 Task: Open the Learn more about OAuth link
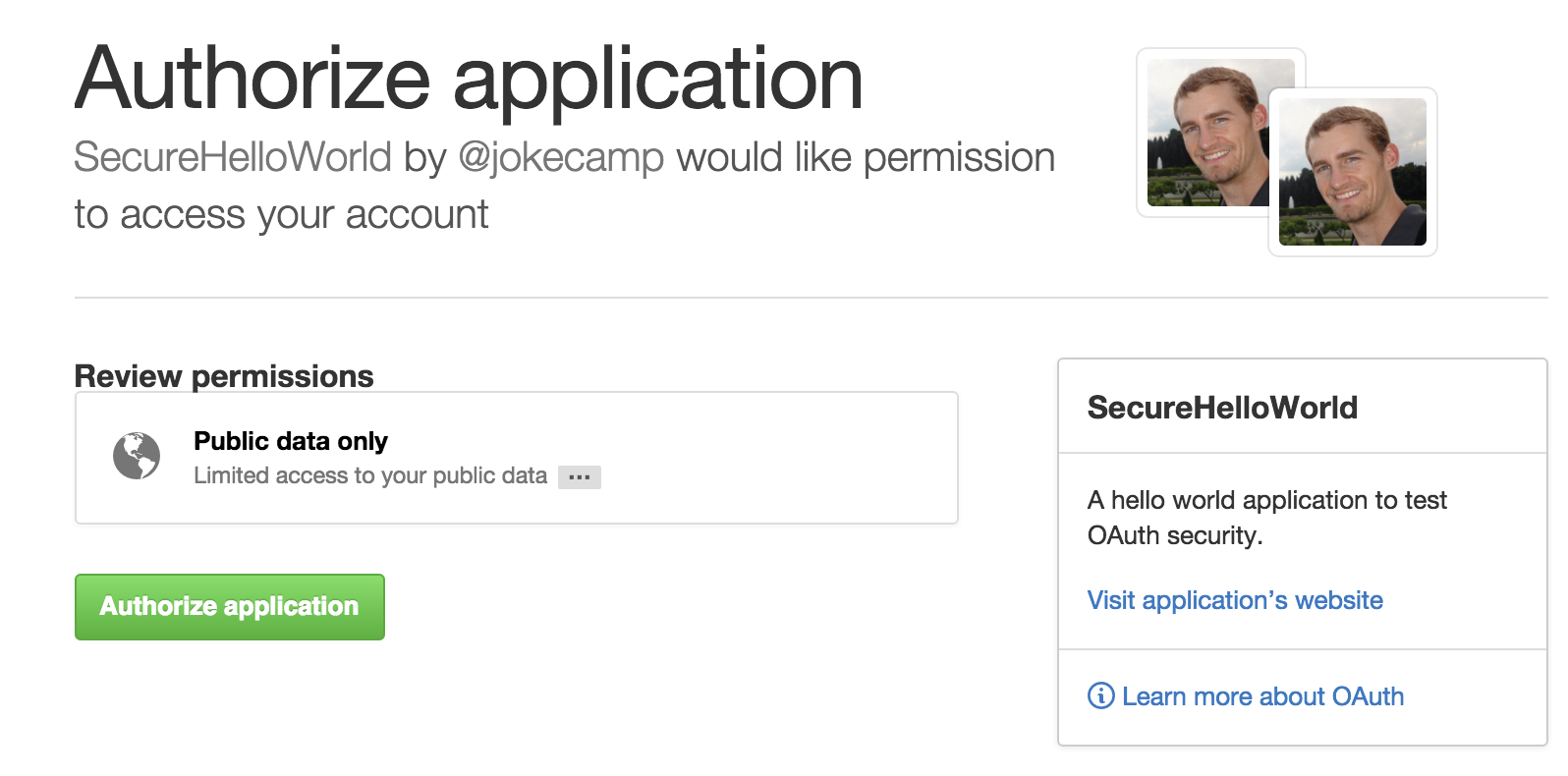tap(1262, 696)
